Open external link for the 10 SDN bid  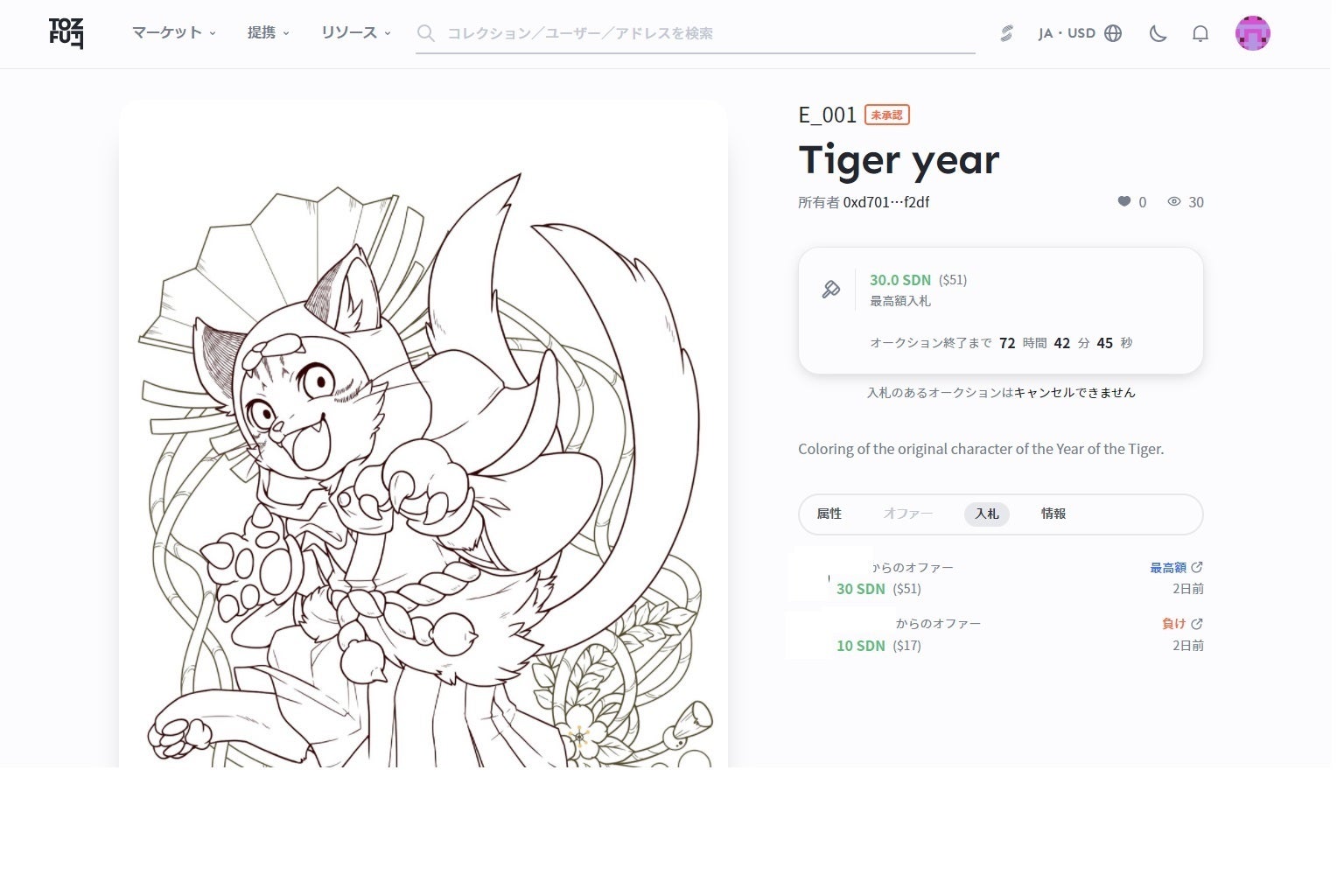[x=1197, y=624]
